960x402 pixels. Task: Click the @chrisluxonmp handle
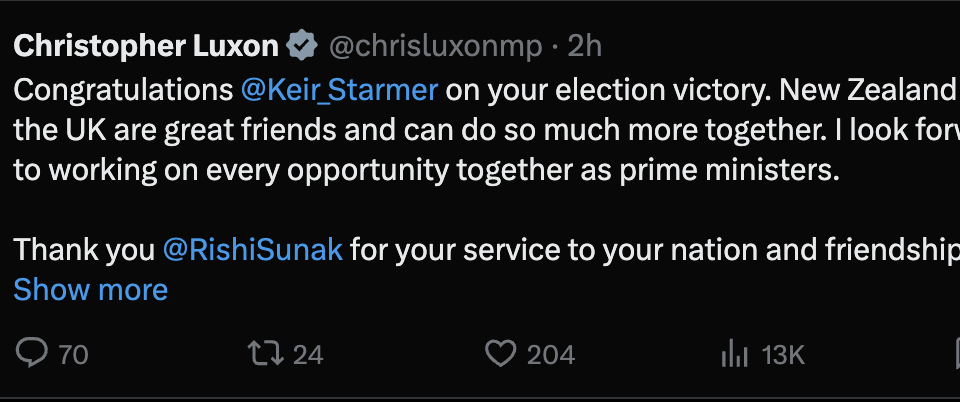click(x=436, y=46)
